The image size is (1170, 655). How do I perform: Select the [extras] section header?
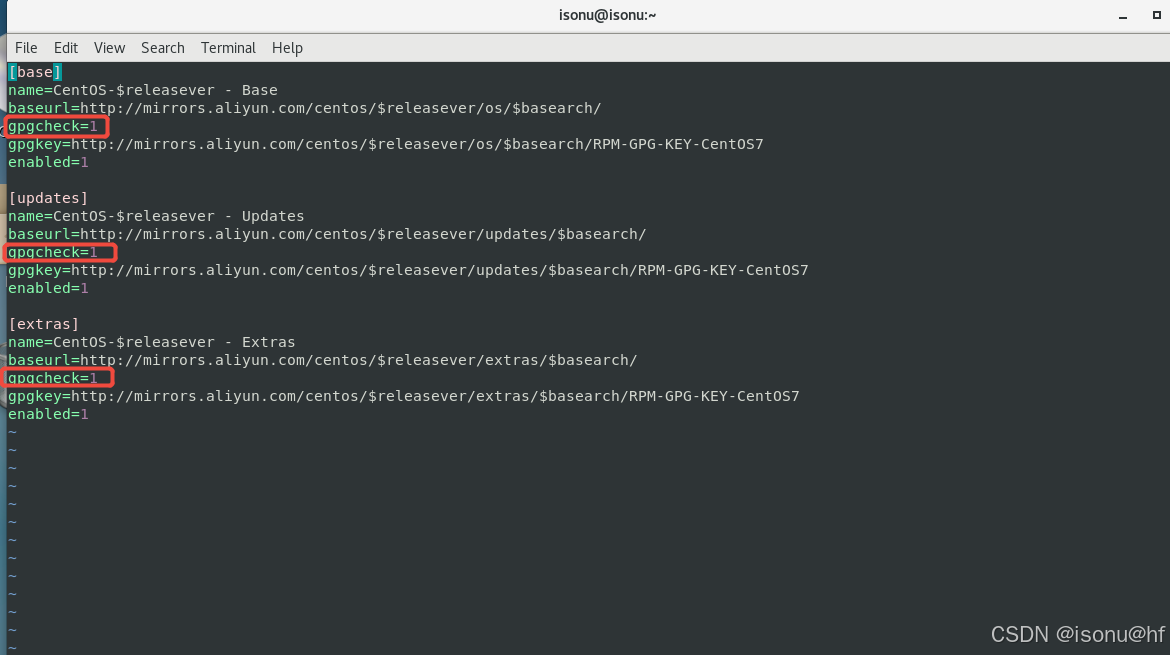tap(44, 323)
